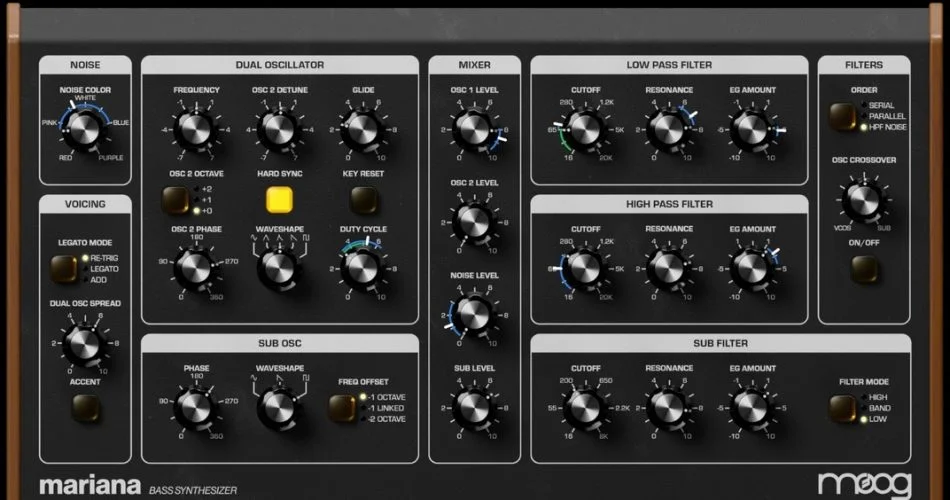Screen dimensions: 950x500
Task: Select HPF NOISE filter order option
Action: click(888, 127)
